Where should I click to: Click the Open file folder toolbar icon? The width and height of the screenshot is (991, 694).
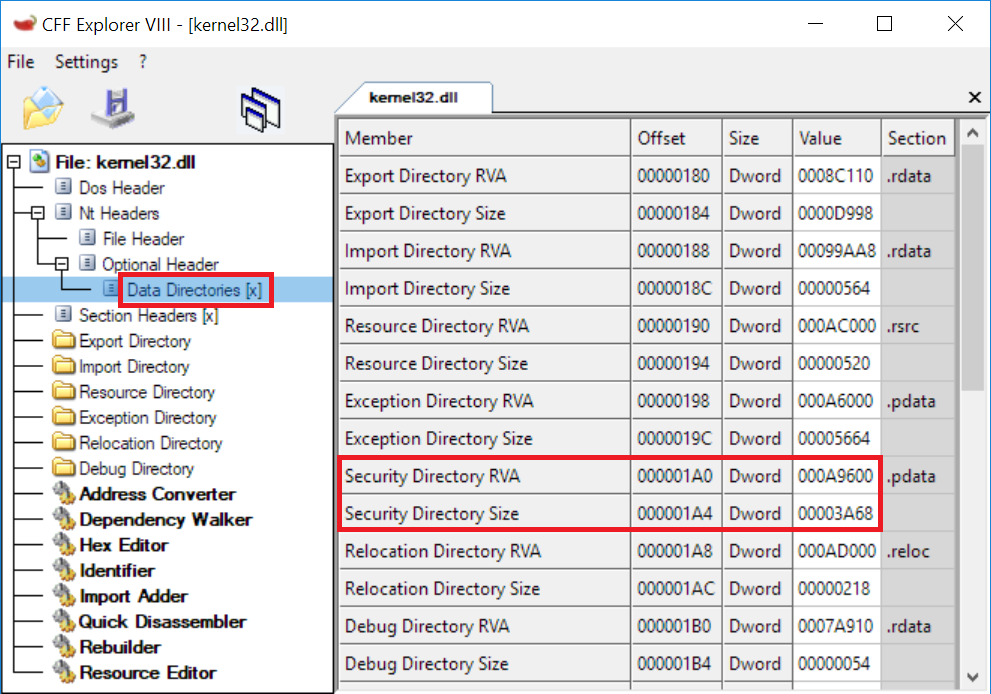pyautogui.click(x=43, y=107)
